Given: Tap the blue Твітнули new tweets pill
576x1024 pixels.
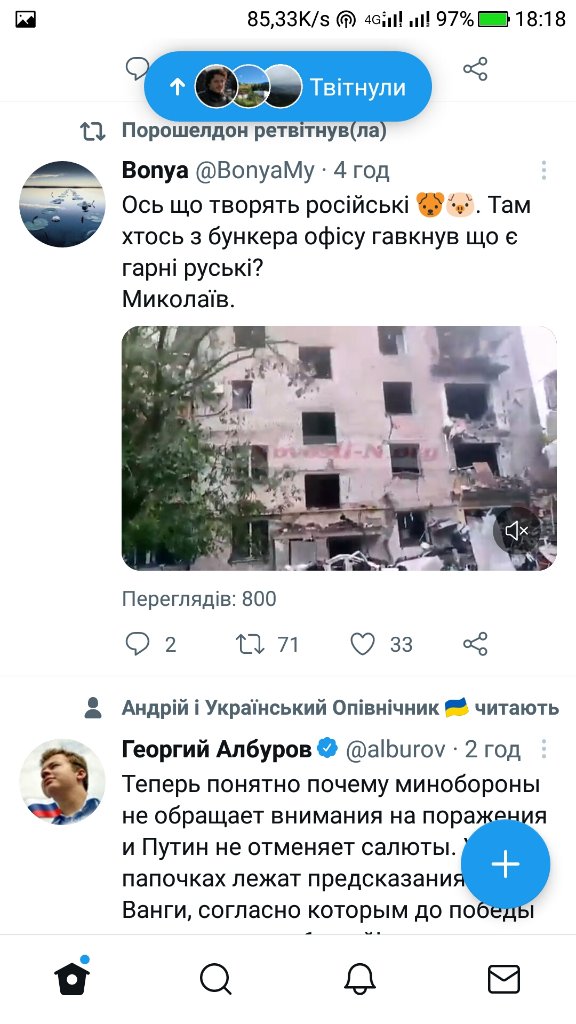Looking at the screenshot, I should pos(288,86).
